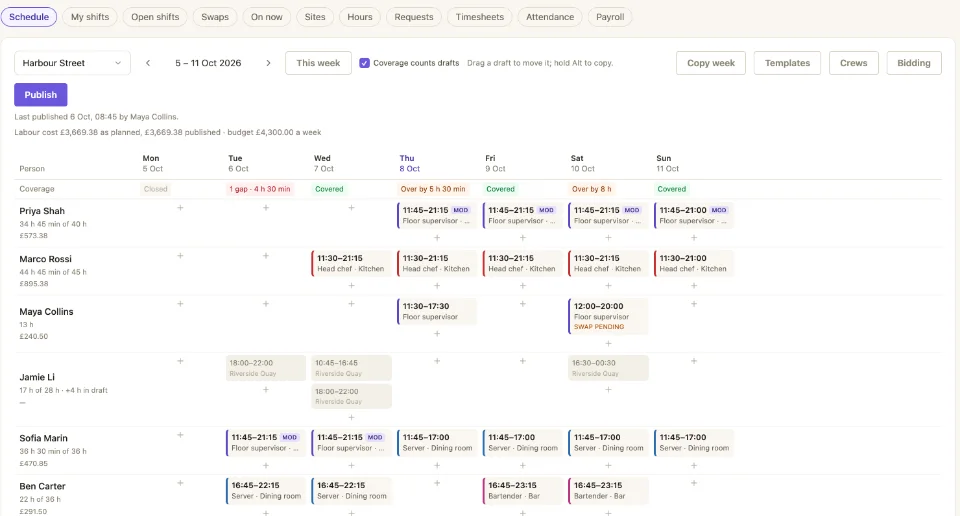The height and width of the screenshot is (516, 960).
Task: Switch to the Sites tab
Action: coord(315,17)
